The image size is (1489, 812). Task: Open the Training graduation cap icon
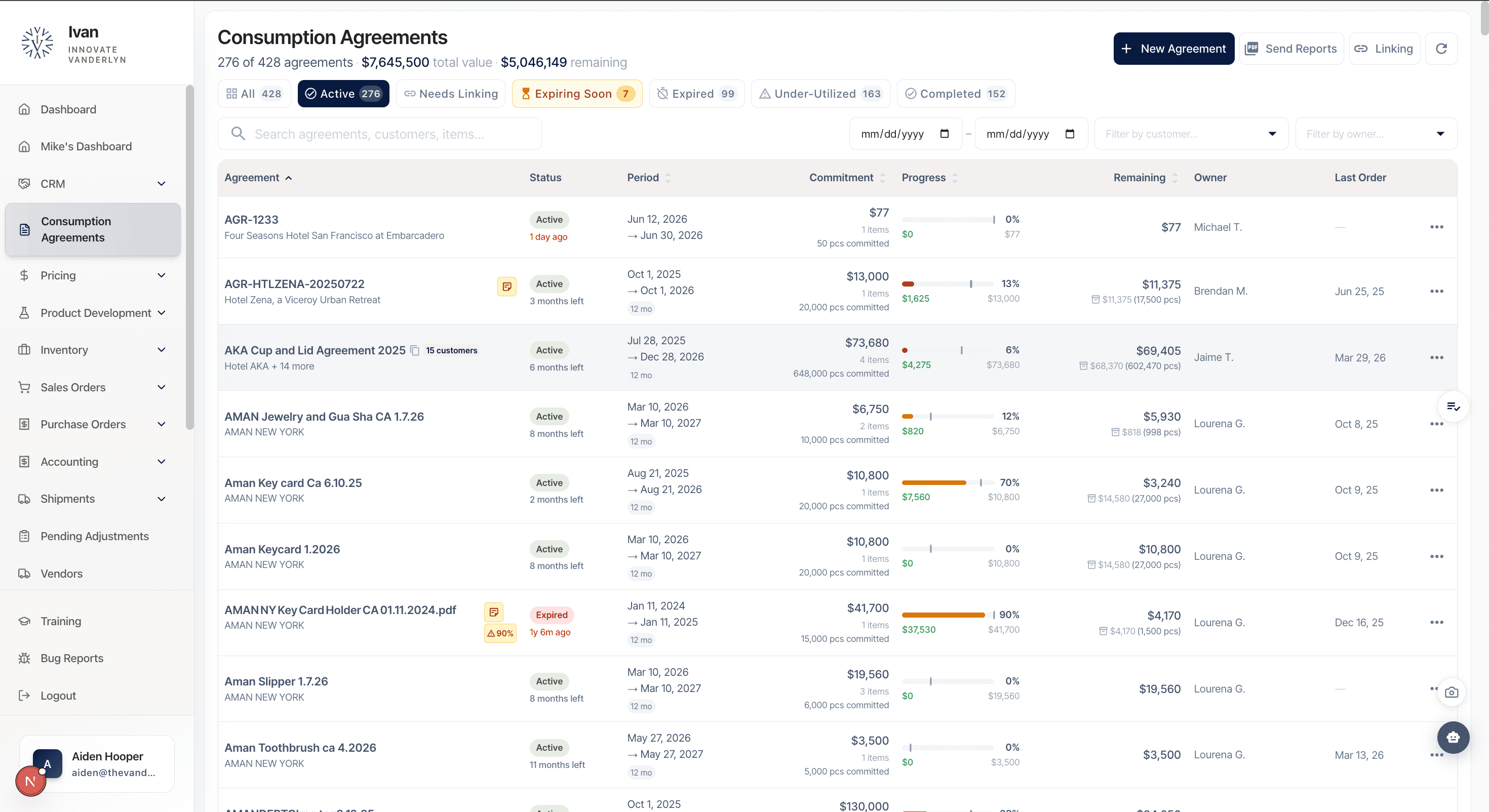pyautogui.click(x=24, y=621)
